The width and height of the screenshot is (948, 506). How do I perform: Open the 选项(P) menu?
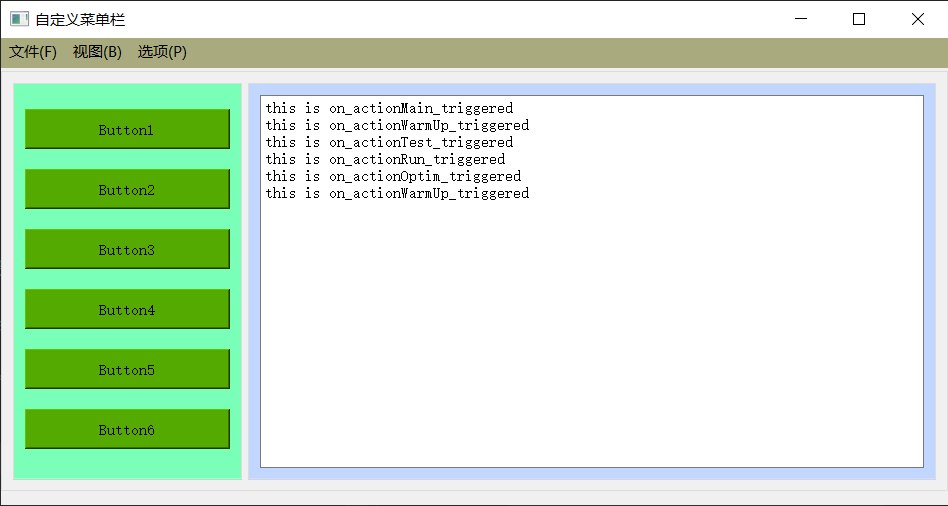162,52
